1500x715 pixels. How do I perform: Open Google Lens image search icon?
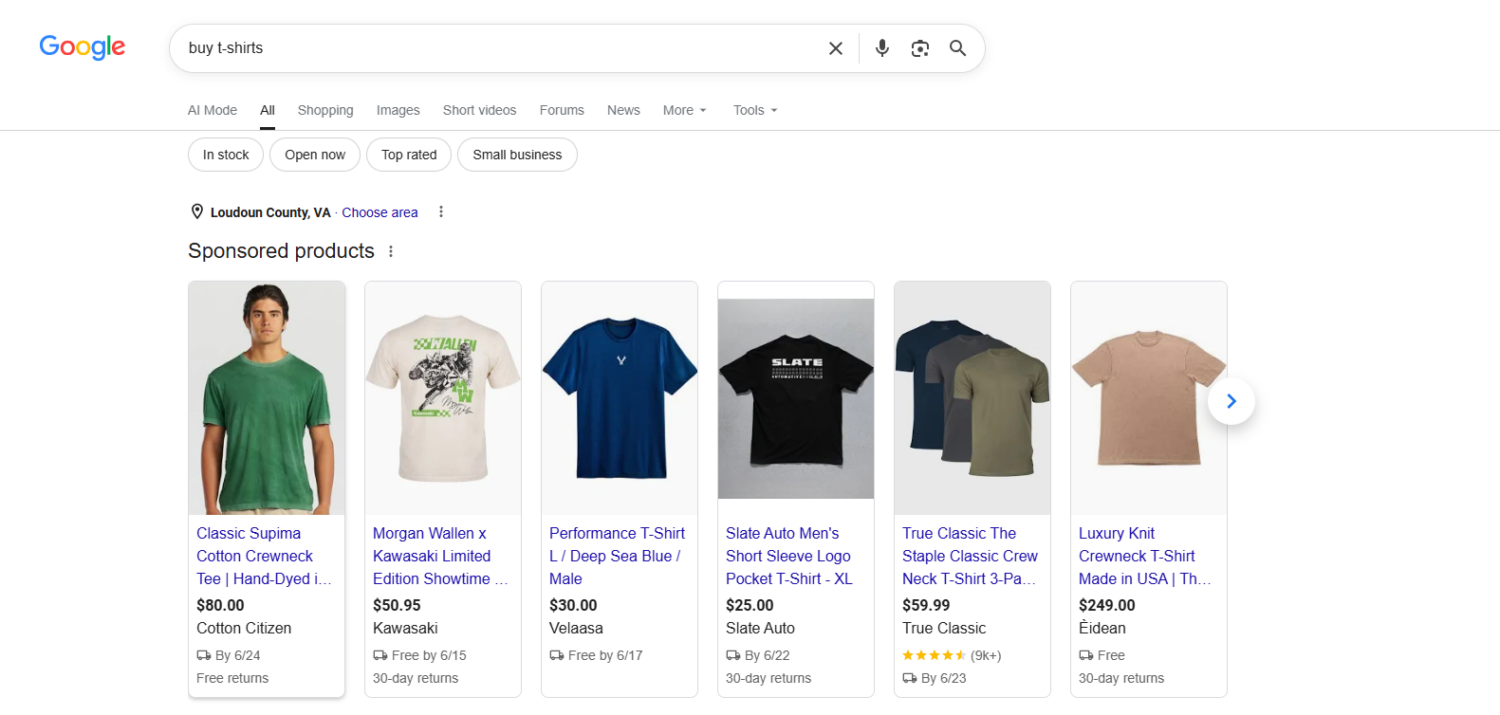tap(920, 48)
